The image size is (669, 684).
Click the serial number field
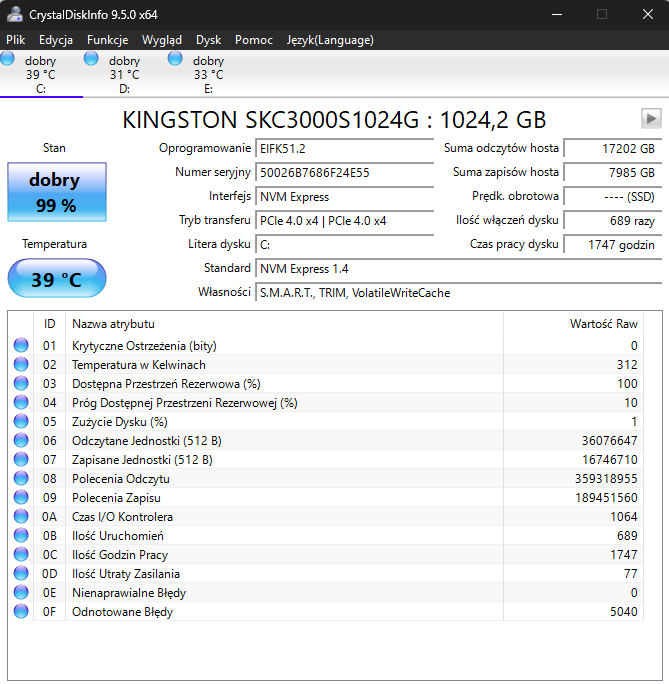[344, 173]
